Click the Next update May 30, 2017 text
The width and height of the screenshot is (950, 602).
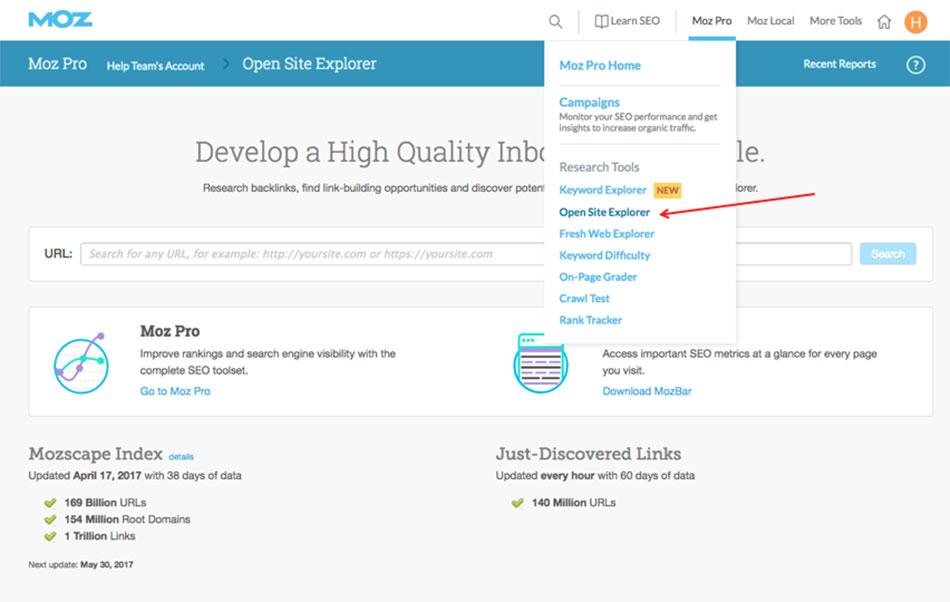point(81,564)
